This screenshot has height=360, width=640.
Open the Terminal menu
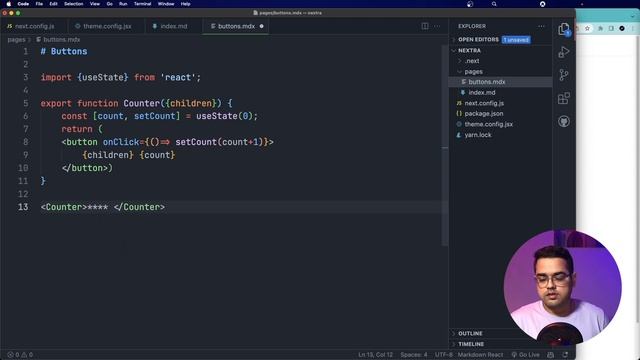tap(142, 4)
